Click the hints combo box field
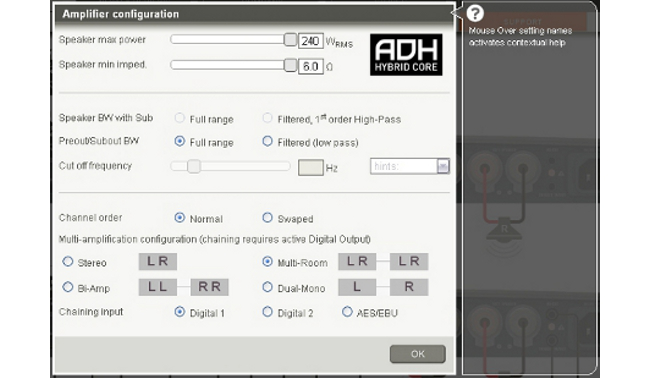 [x=410, y=166]
